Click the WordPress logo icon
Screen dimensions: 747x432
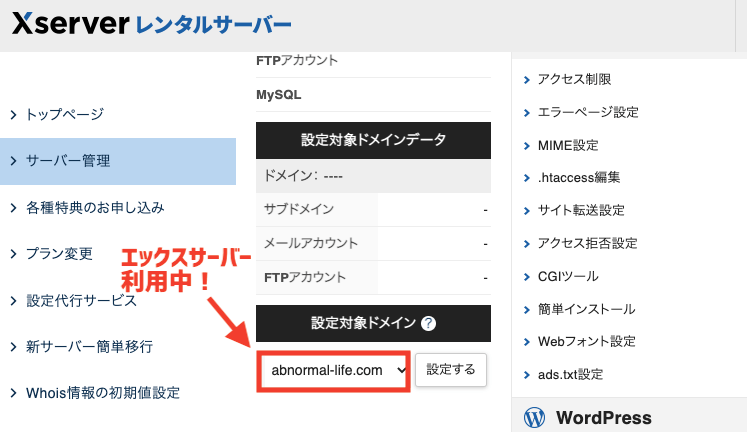point(534,417)
